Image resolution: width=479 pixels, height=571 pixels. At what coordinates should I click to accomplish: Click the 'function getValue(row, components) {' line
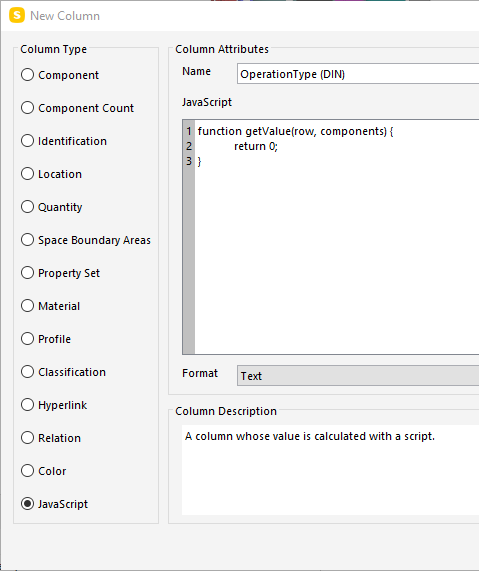point(295,131)
